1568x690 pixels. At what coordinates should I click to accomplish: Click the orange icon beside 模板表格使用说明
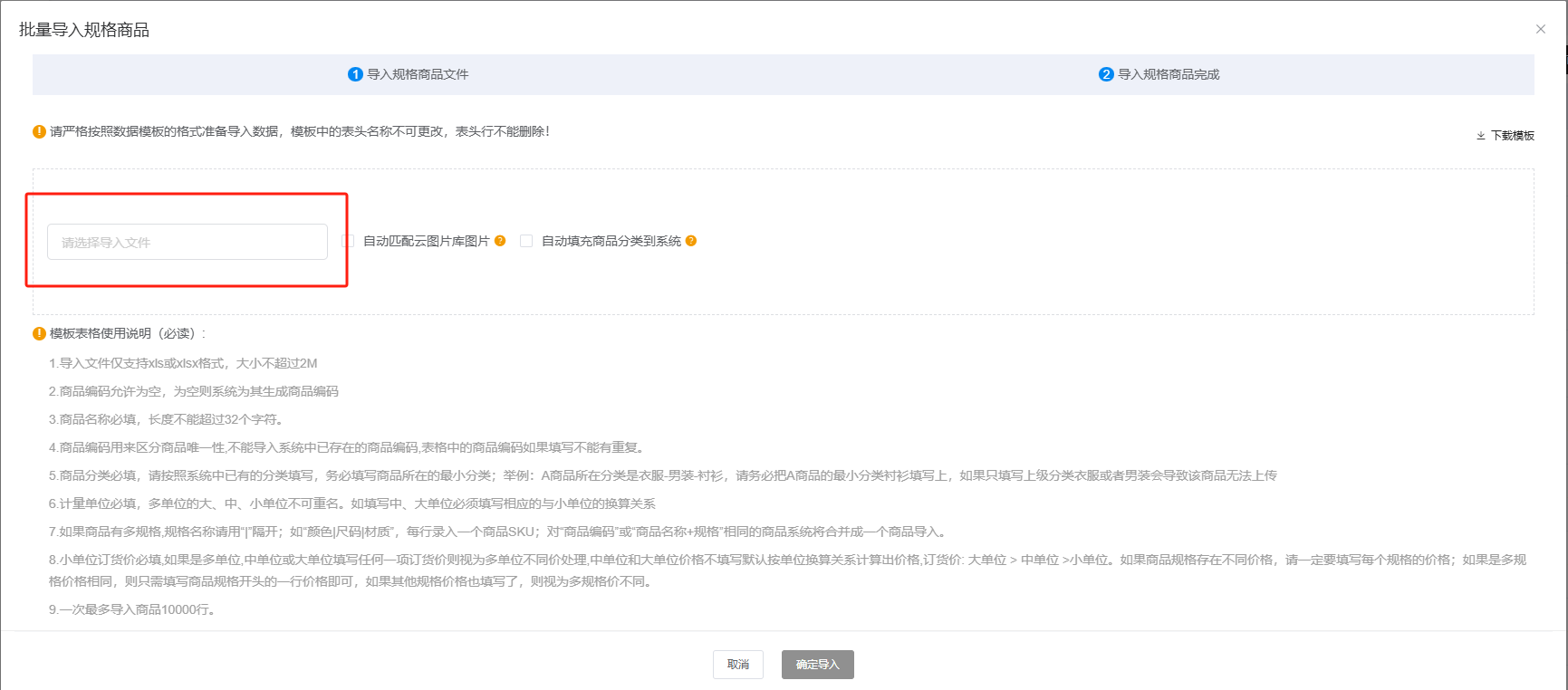coord(39,333)
